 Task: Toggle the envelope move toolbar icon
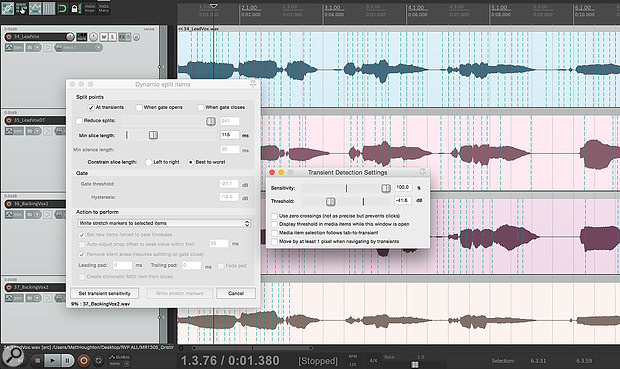[35, 8]
